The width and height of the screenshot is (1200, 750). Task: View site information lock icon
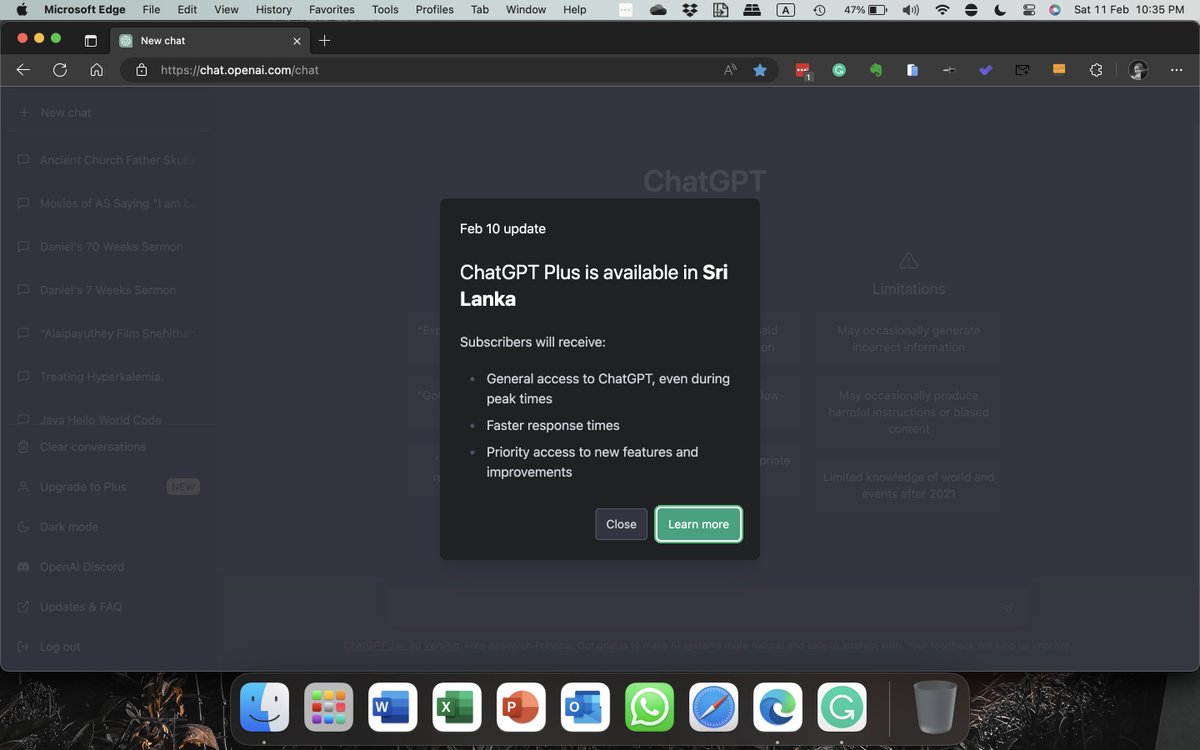(141, 70)
